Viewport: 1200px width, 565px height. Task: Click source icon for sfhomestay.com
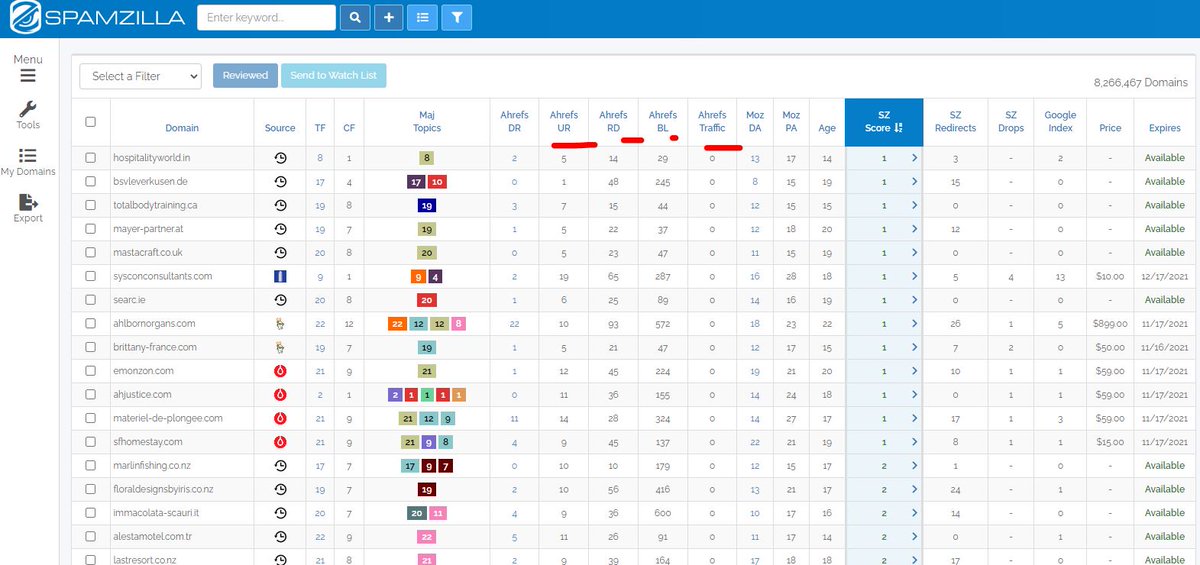click(x=280, y=442)
